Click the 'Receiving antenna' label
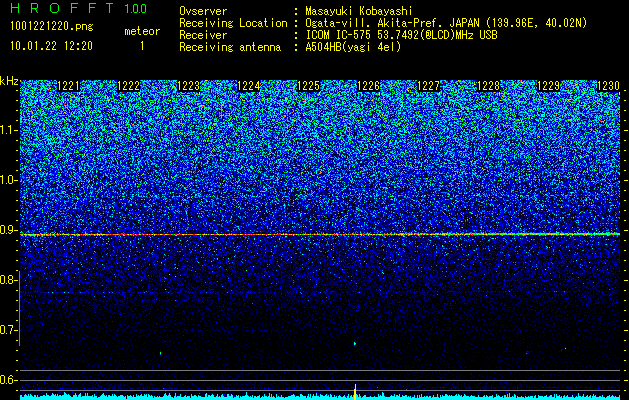The height and width of the screenshot is (400, 629). coord(230,47)
